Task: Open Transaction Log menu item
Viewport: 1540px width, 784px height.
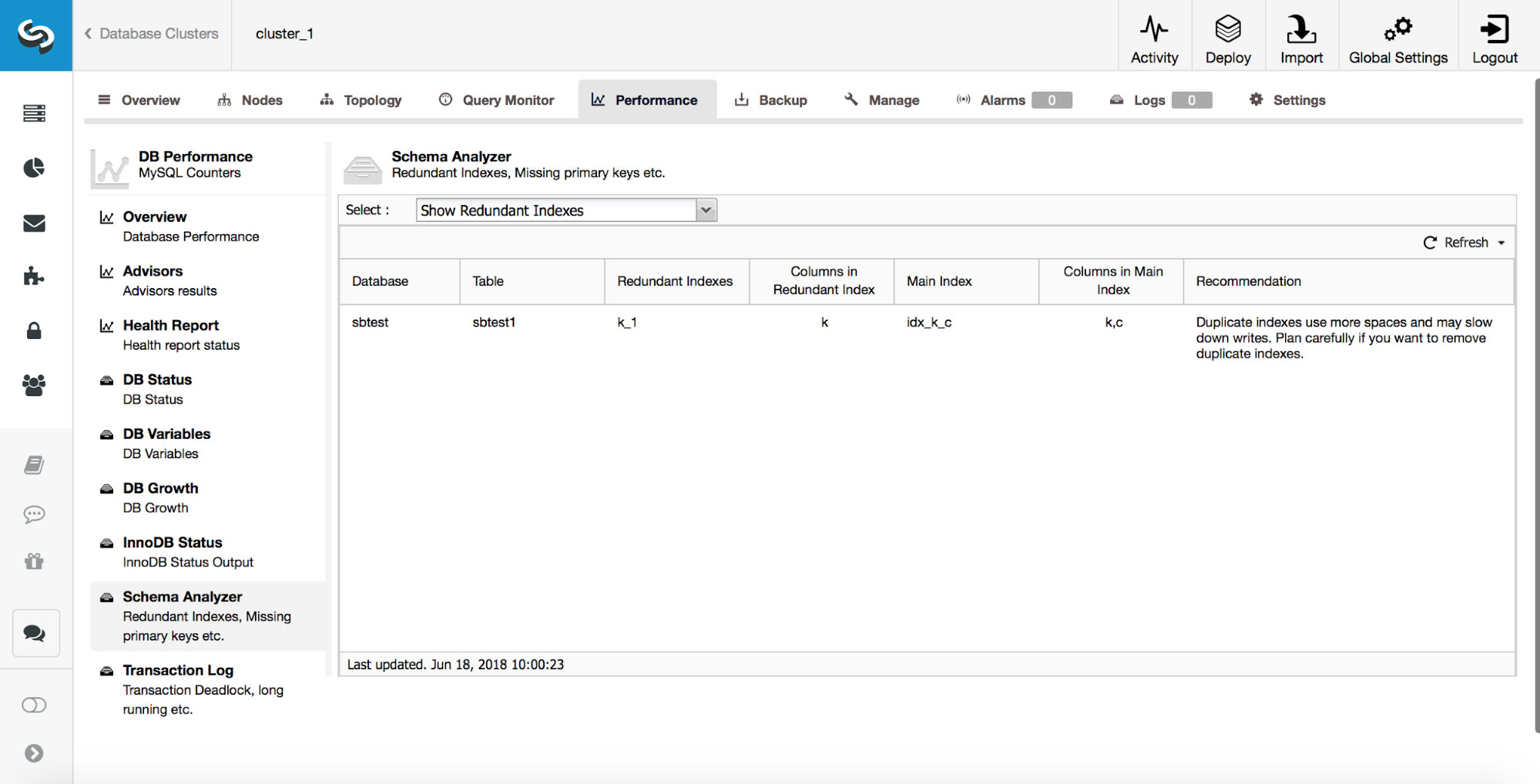Action: point(208,689)
